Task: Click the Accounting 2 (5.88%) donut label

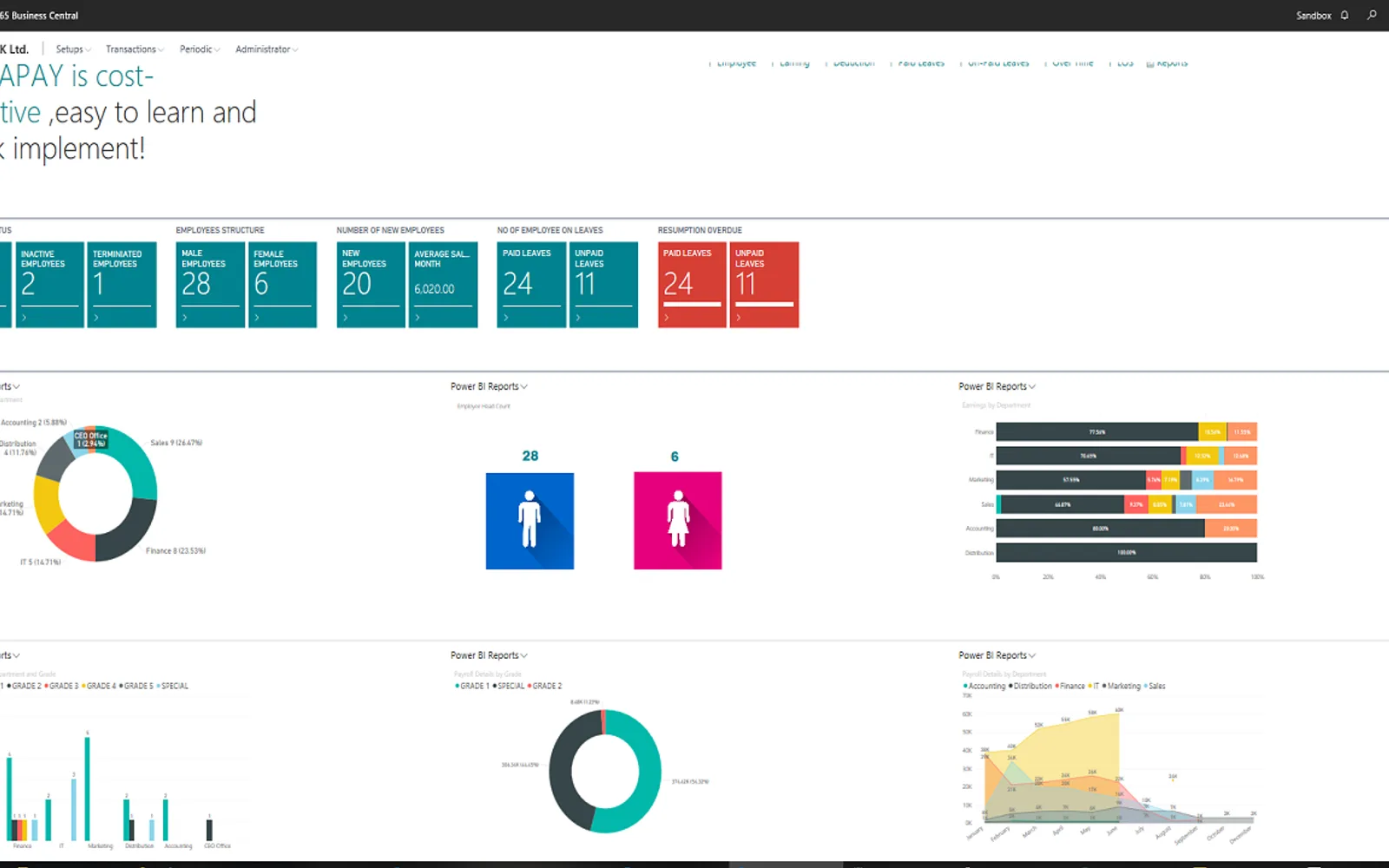Action: point(34,423)
